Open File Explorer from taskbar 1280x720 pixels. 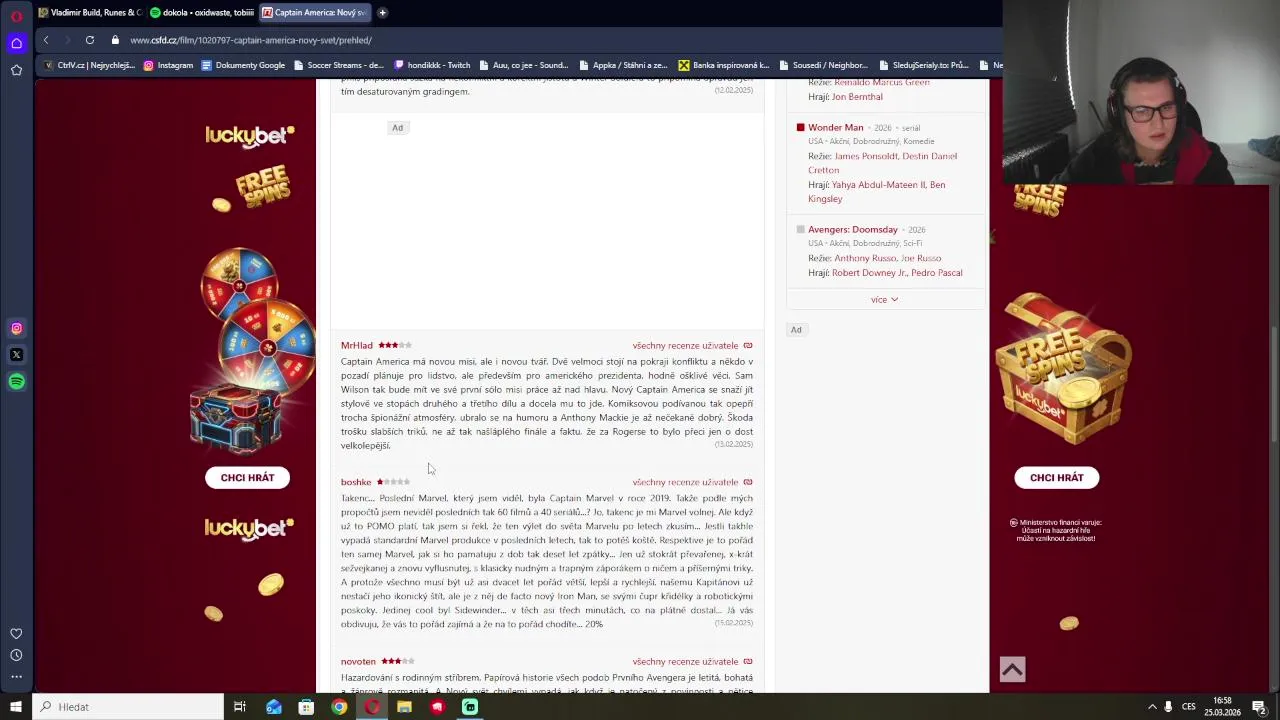(404, 707)
